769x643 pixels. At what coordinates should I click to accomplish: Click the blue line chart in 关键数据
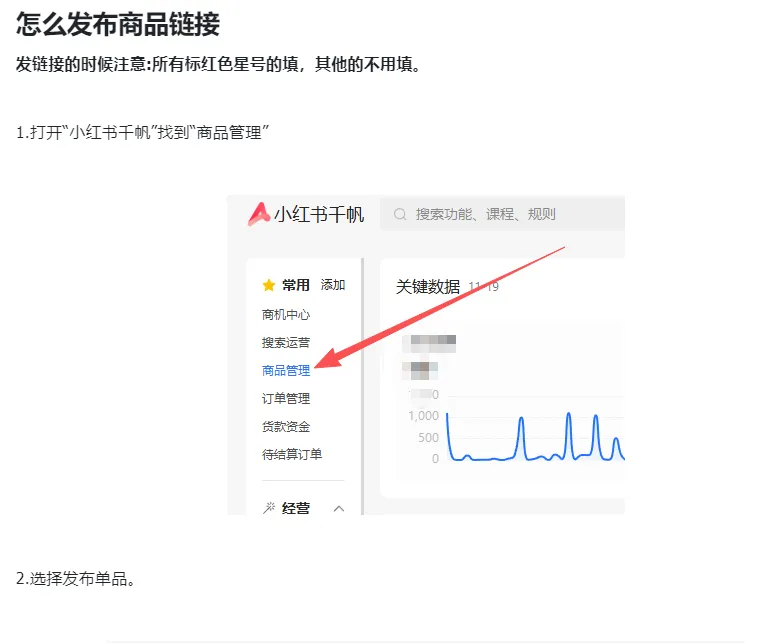(x=535, y=437)
